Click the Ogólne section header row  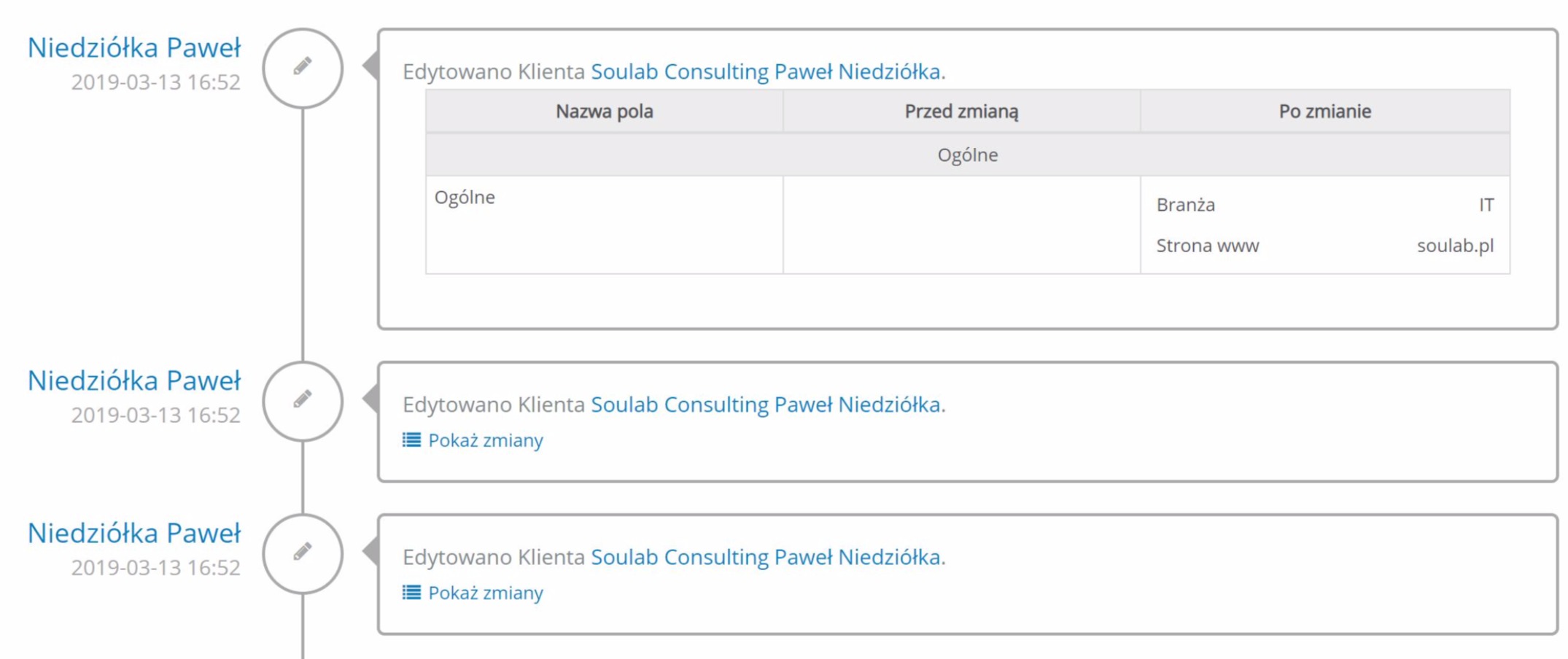point(967,155)
